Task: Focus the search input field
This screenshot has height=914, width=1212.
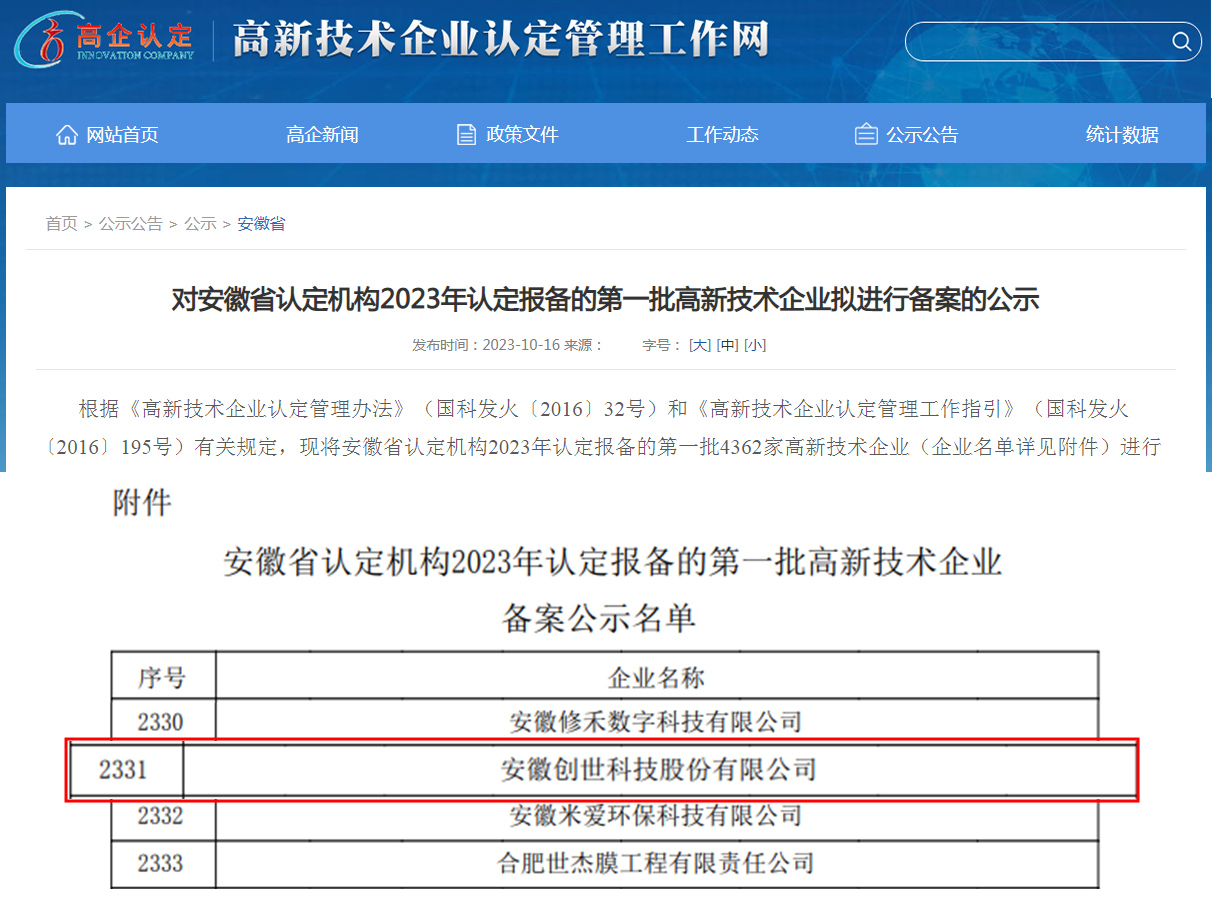Action: tap(1035, 42)
